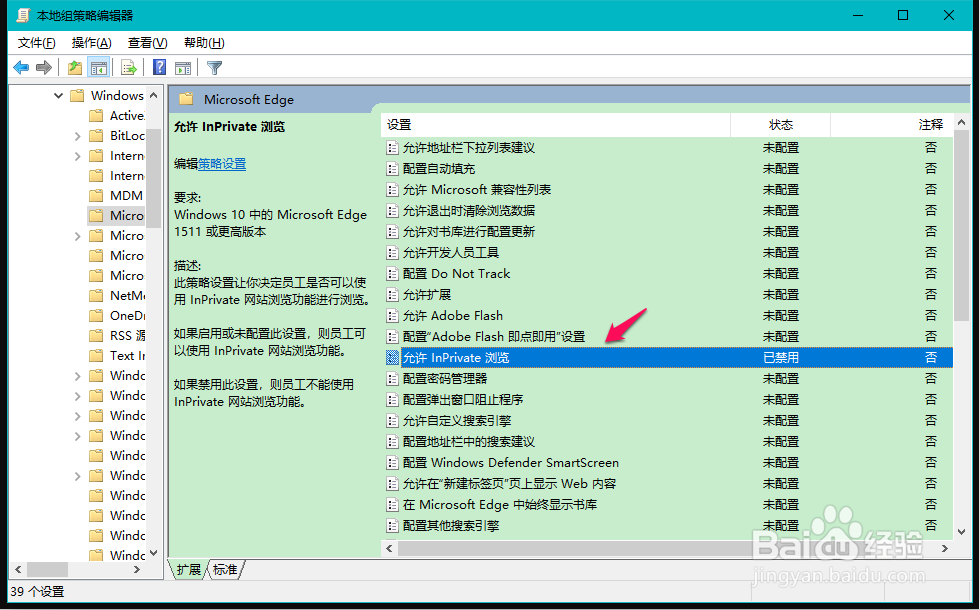Screen dimensions: 980x610
Task: Click the policy icon beside 配置自动填充
Action: point(392,169)
